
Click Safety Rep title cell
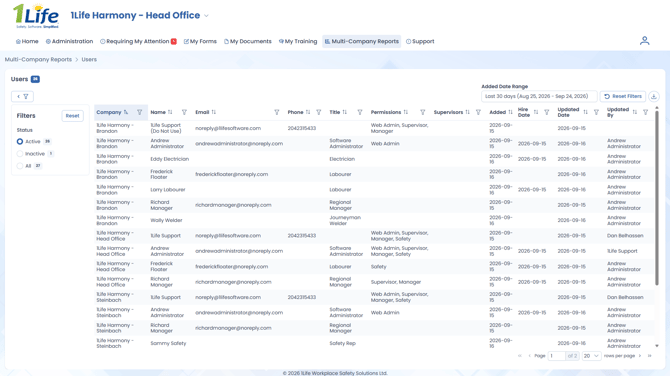[x=342, y=344]
